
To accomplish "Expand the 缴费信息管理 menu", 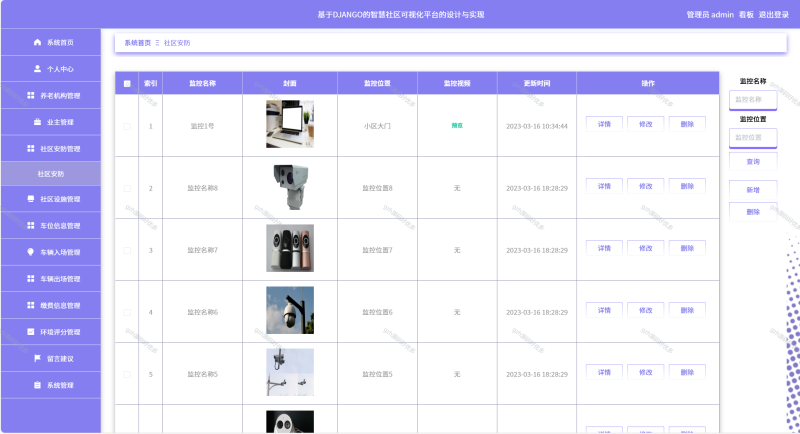I will (x=51, y=305).
